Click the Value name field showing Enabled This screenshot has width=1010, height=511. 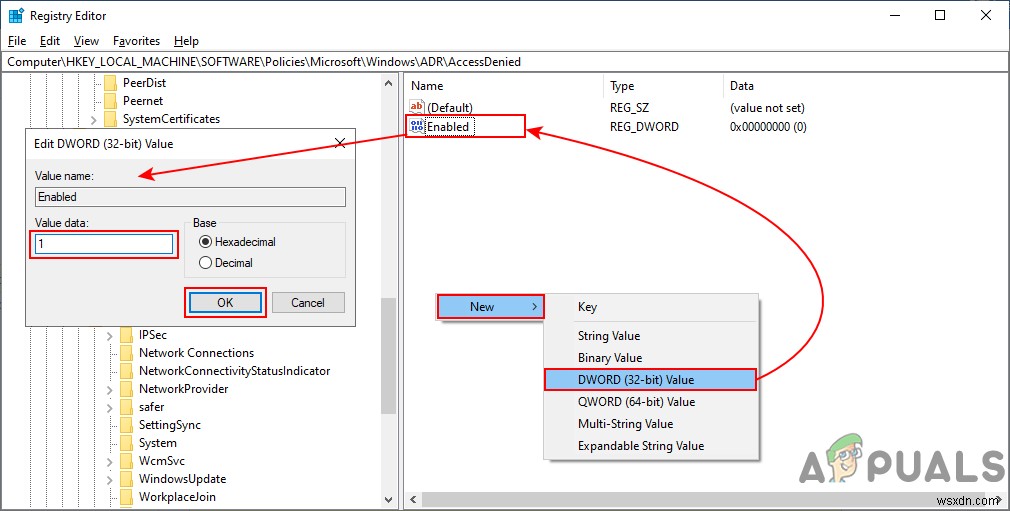tap(190, 197)
